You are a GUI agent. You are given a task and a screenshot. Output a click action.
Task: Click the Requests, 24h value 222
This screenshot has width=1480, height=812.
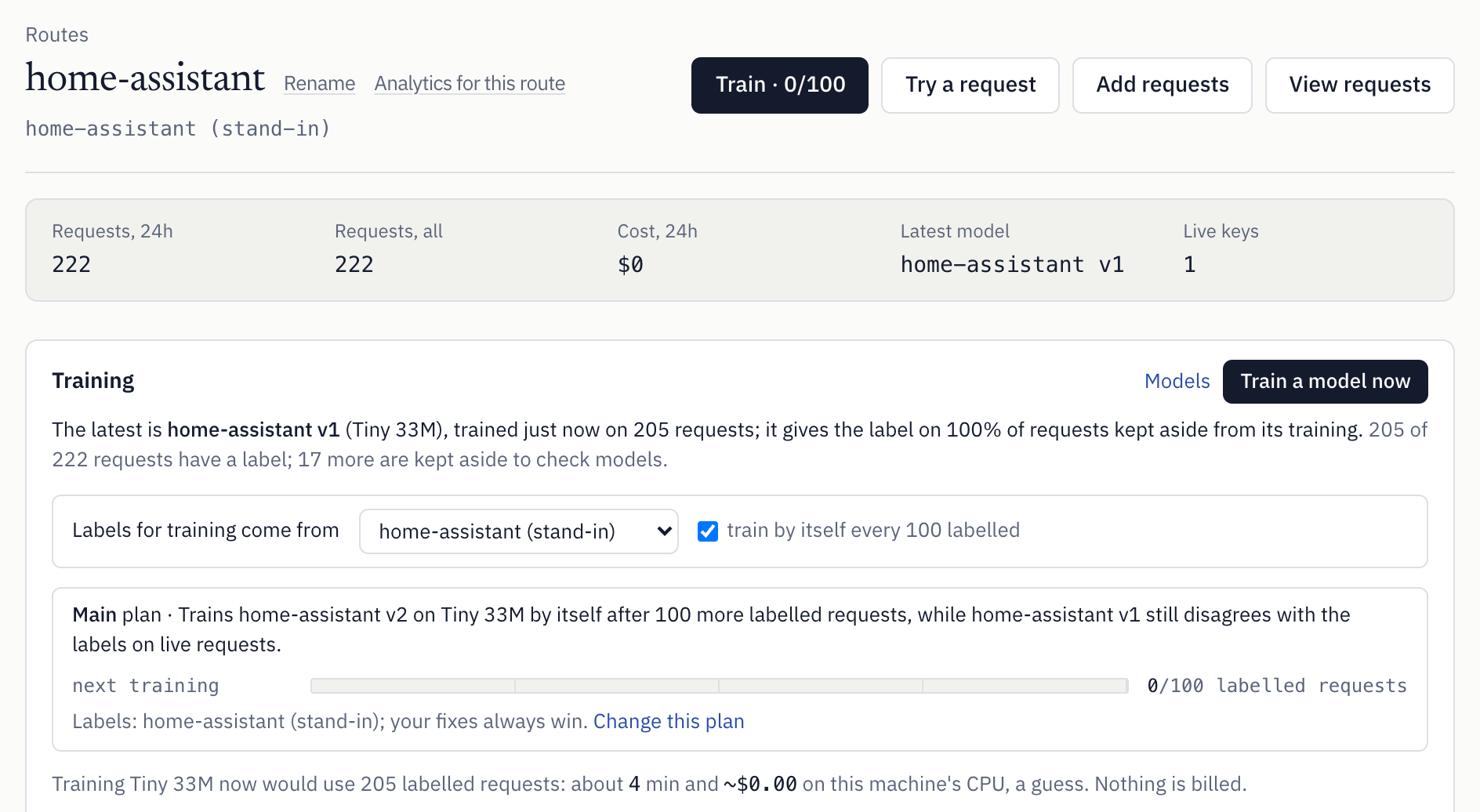coord(71,264)
